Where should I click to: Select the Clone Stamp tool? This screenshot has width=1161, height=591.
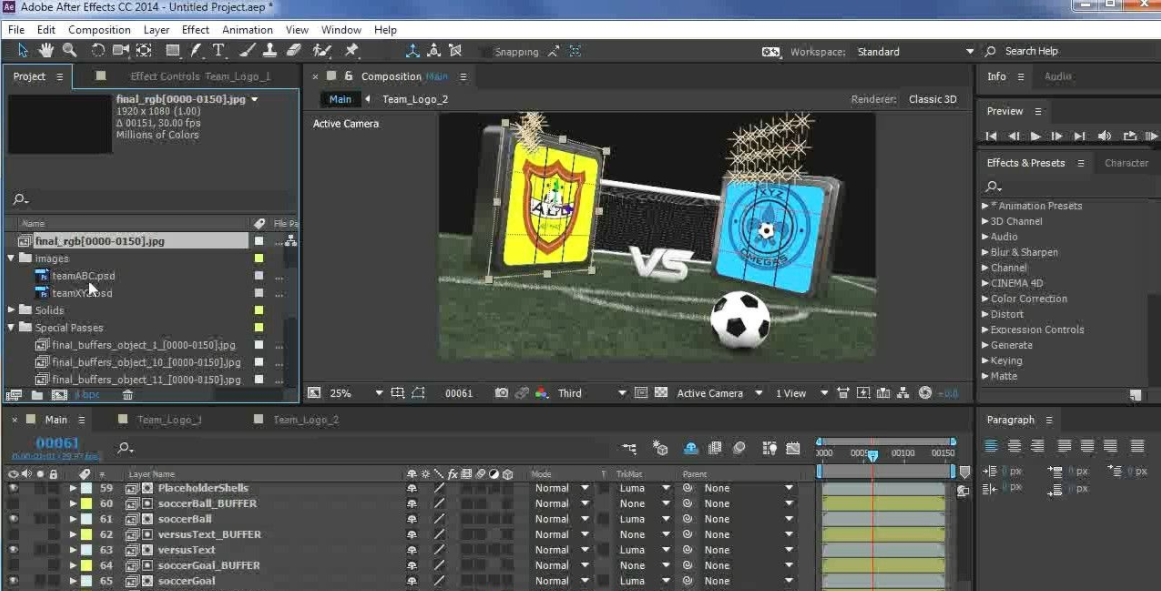(270, 50)
